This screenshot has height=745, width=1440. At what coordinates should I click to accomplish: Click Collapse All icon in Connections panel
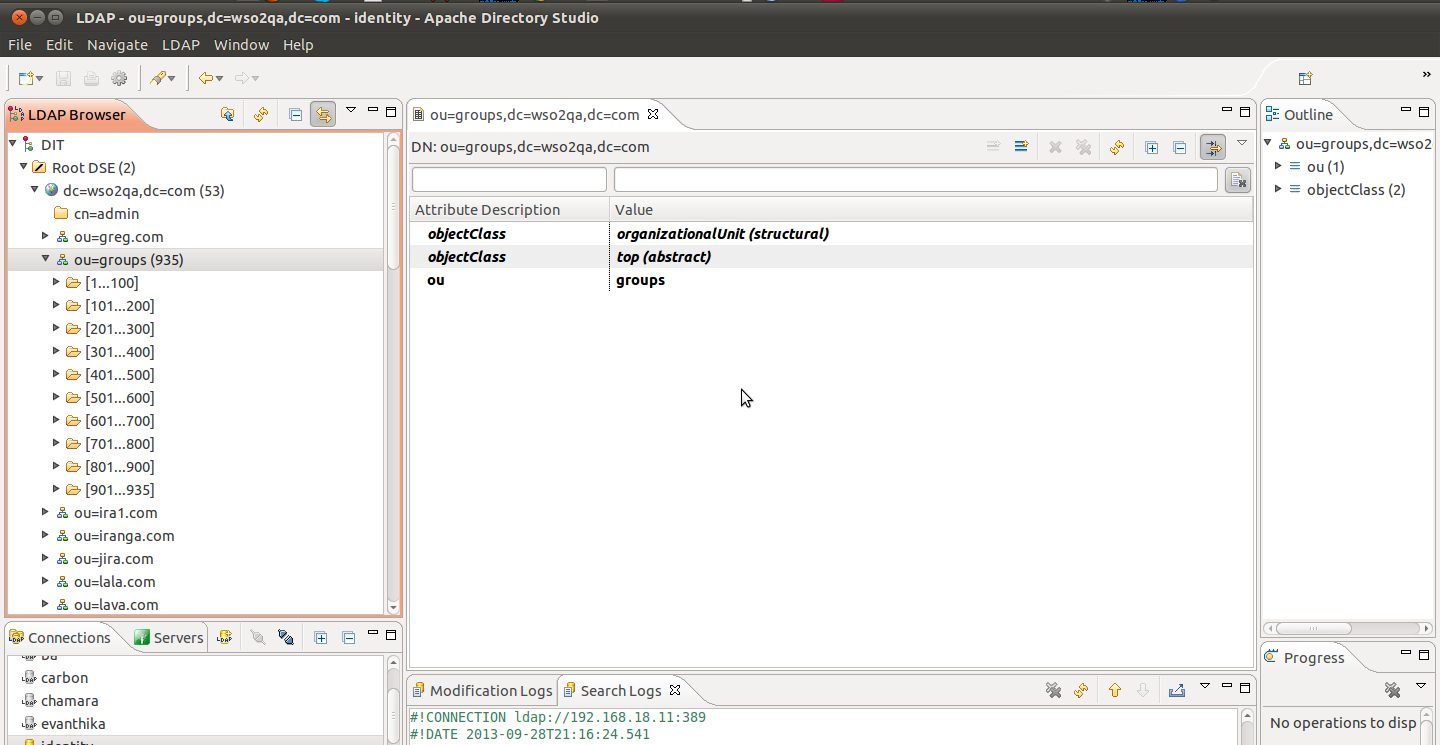coord(348,637)
